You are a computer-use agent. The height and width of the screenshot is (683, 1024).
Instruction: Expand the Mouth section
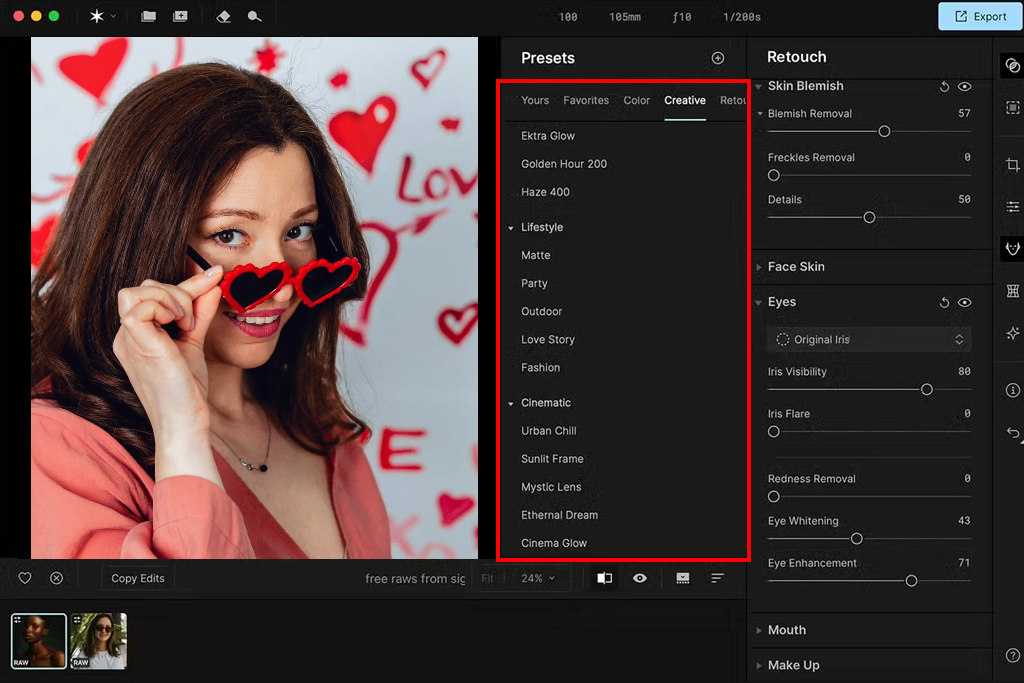(x=759, y=631)
